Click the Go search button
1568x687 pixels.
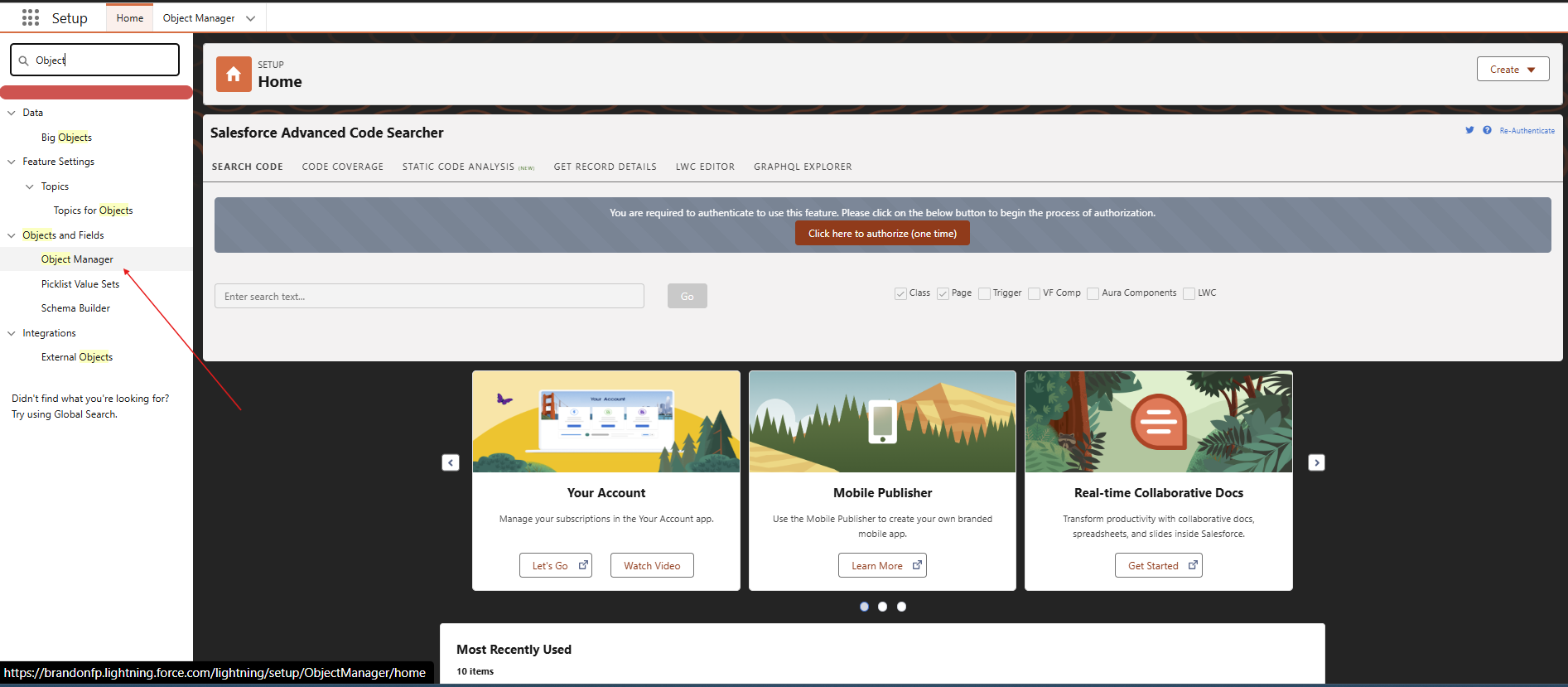tap(687, 296)
